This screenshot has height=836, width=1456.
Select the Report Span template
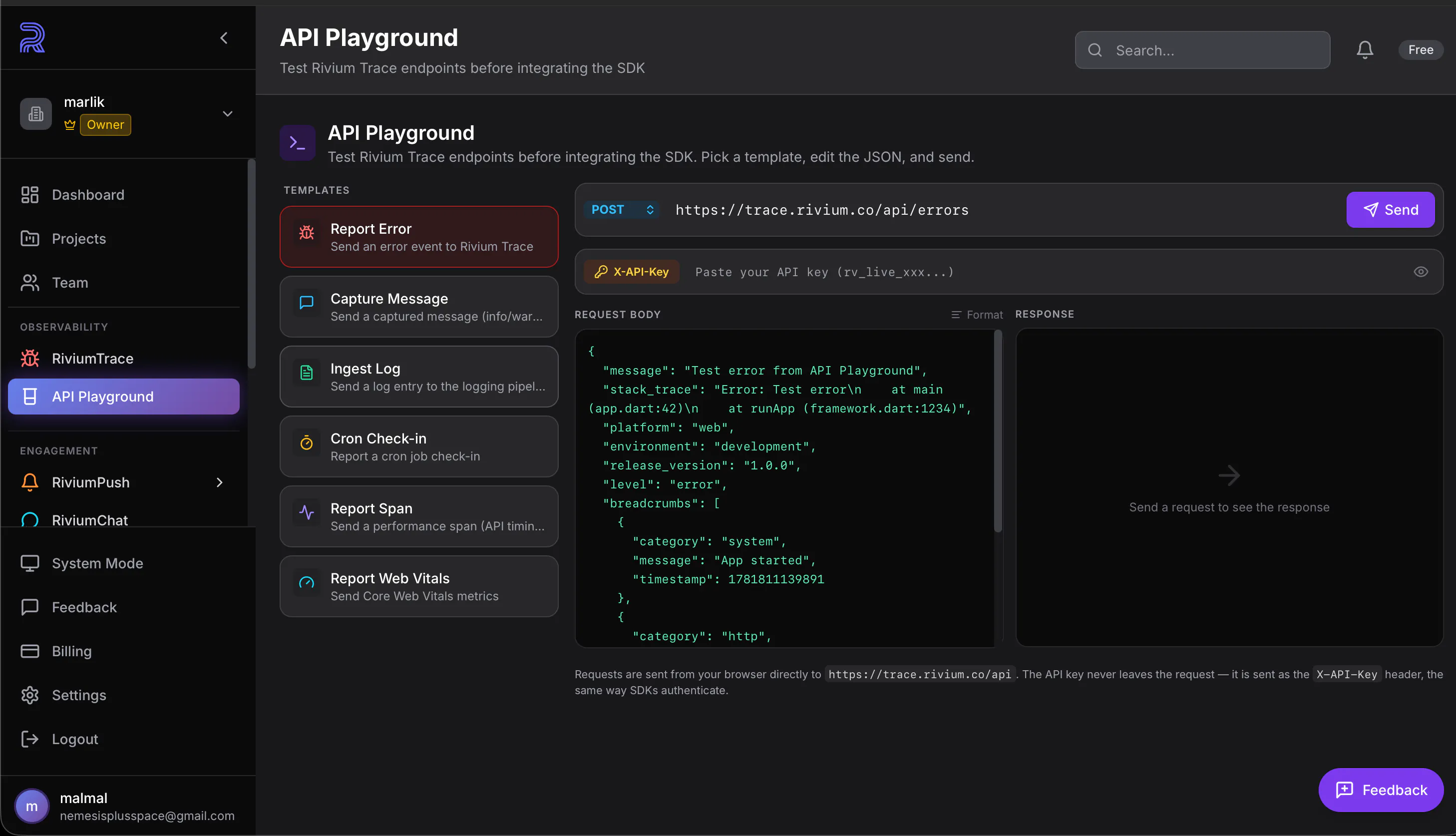[x=419, y=516]
